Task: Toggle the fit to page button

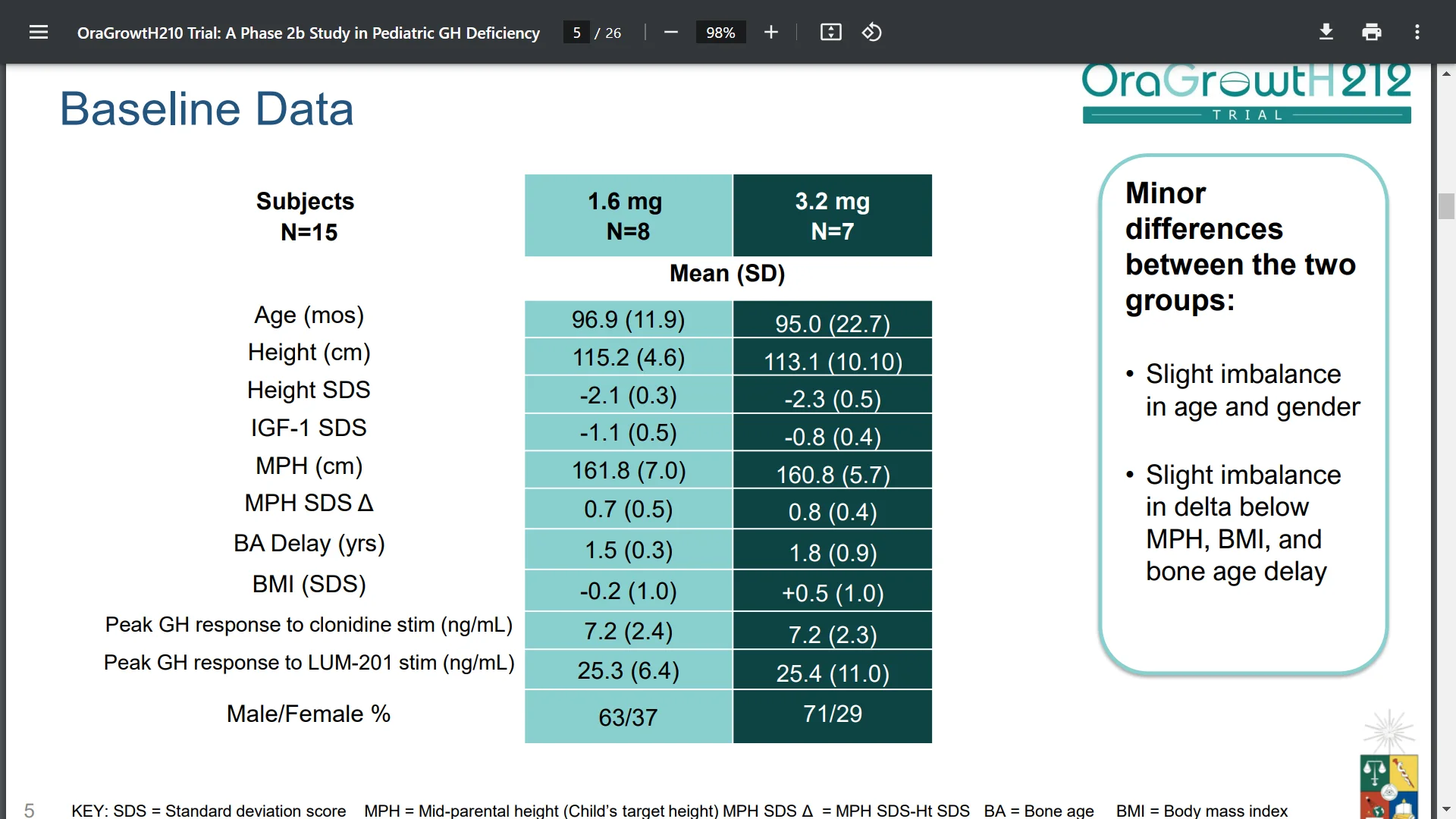Action: tap(831, 32)
